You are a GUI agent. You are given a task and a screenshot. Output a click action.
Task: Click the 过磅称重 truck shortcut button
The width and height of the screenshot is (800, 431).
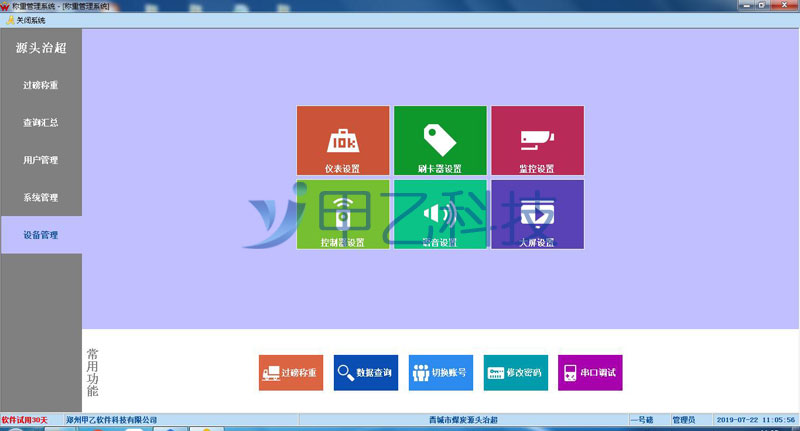pyautogui.click(x=290, y=373)
